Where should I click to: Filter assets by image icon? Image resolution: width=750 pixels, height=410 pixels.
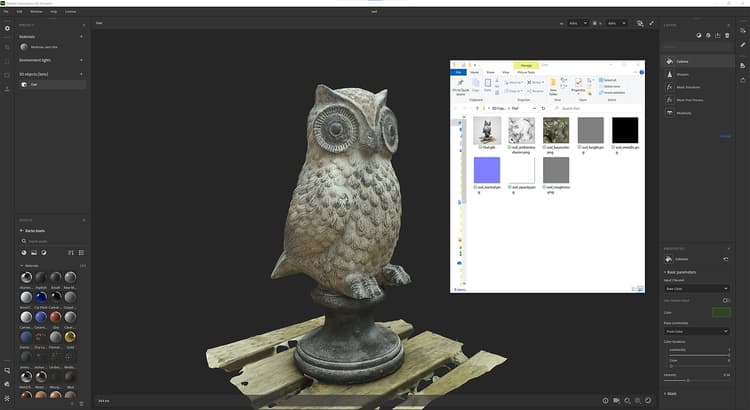pyautogui.click(x=34, y=253)
